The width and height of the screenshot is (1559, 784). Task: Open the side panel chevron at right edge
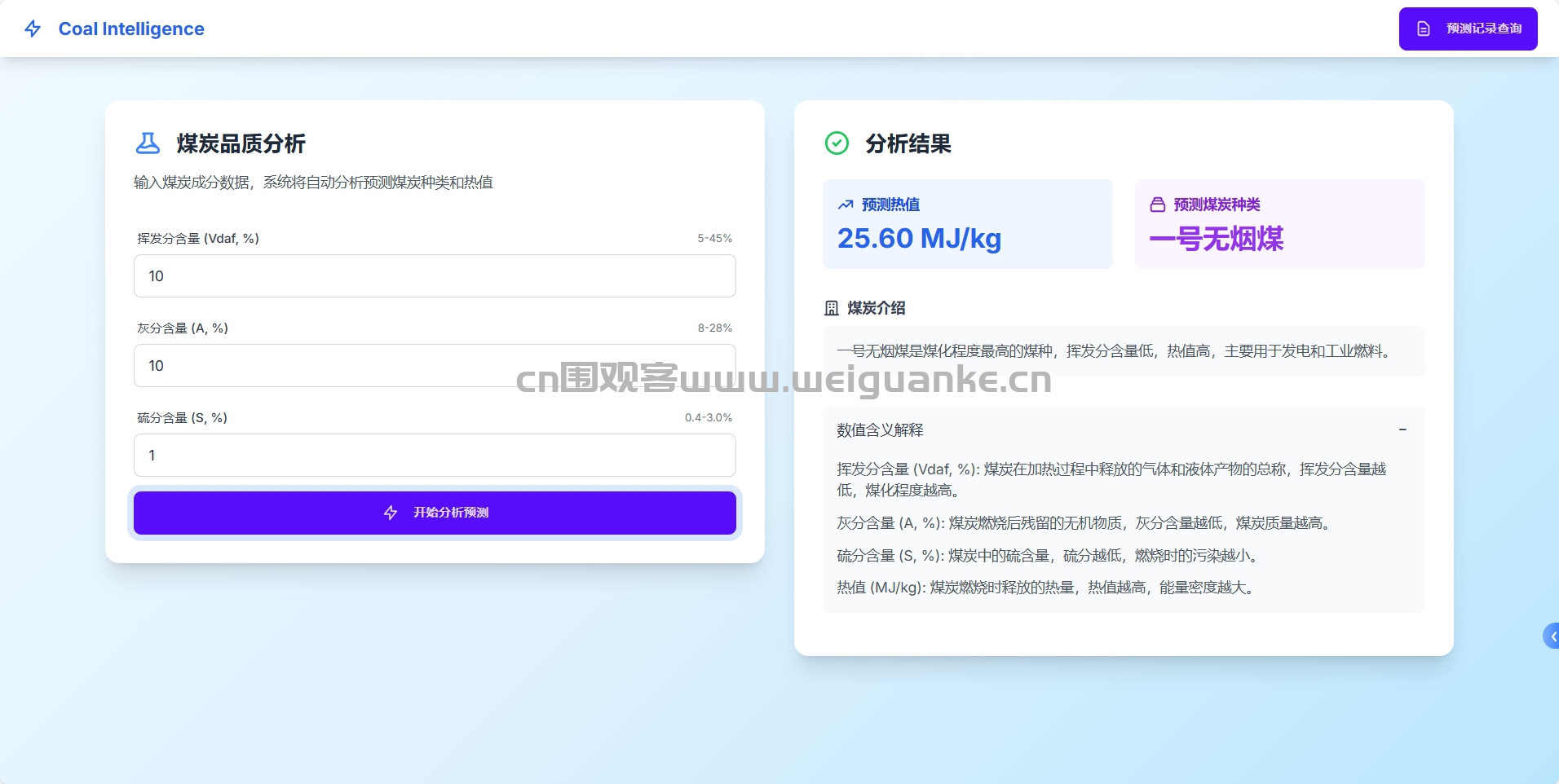point(1552,636)
